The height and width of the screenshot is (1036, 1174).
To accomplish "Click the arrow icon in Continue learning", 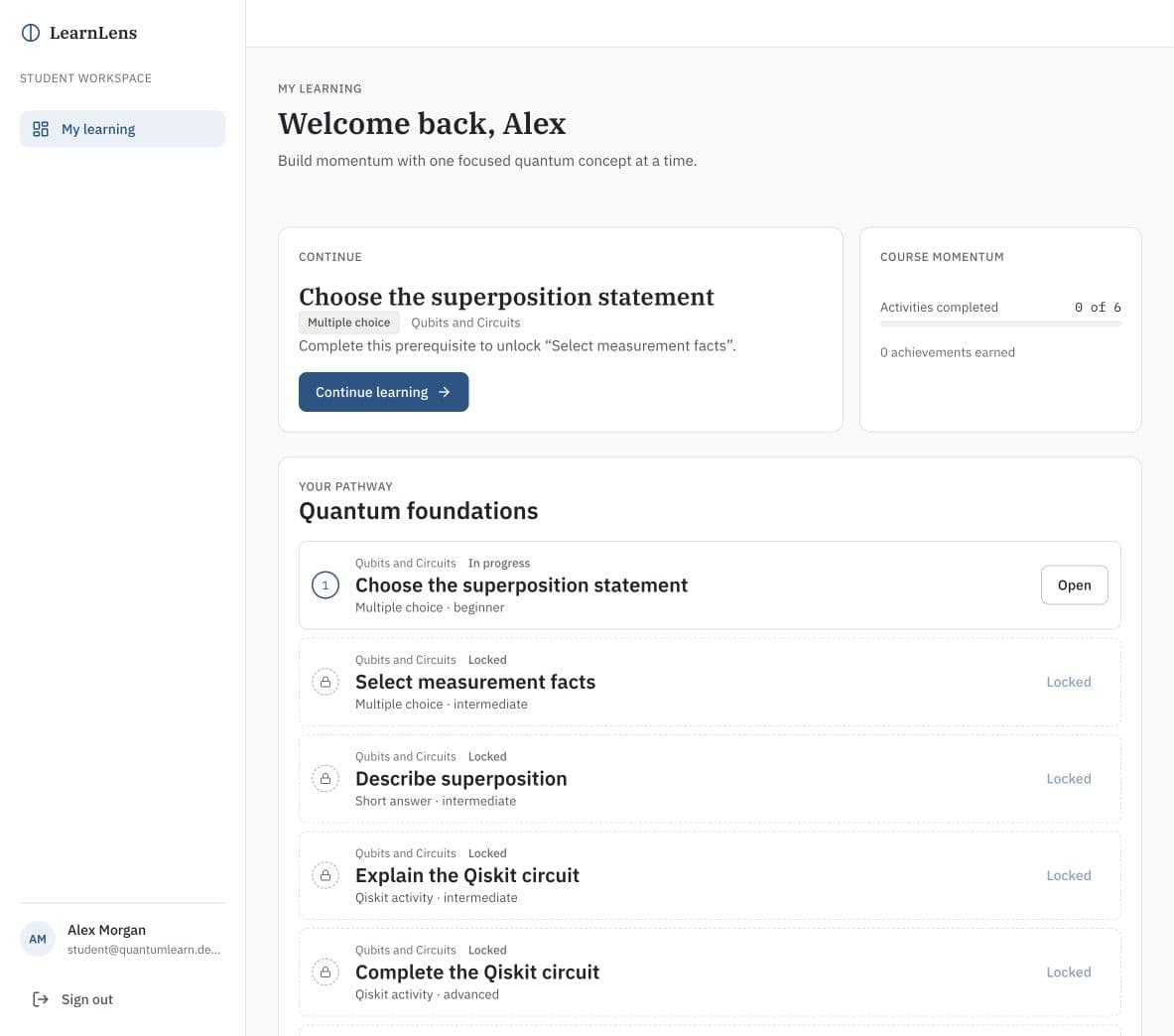I will (x=444, y=392).
